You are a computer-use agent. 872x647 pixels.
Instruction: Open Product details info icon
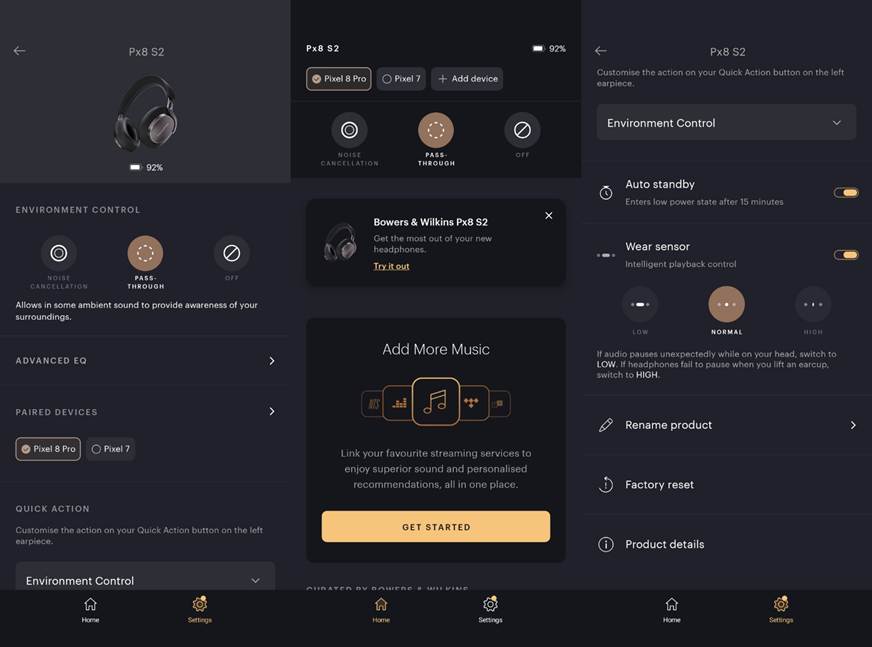point(606,544)
